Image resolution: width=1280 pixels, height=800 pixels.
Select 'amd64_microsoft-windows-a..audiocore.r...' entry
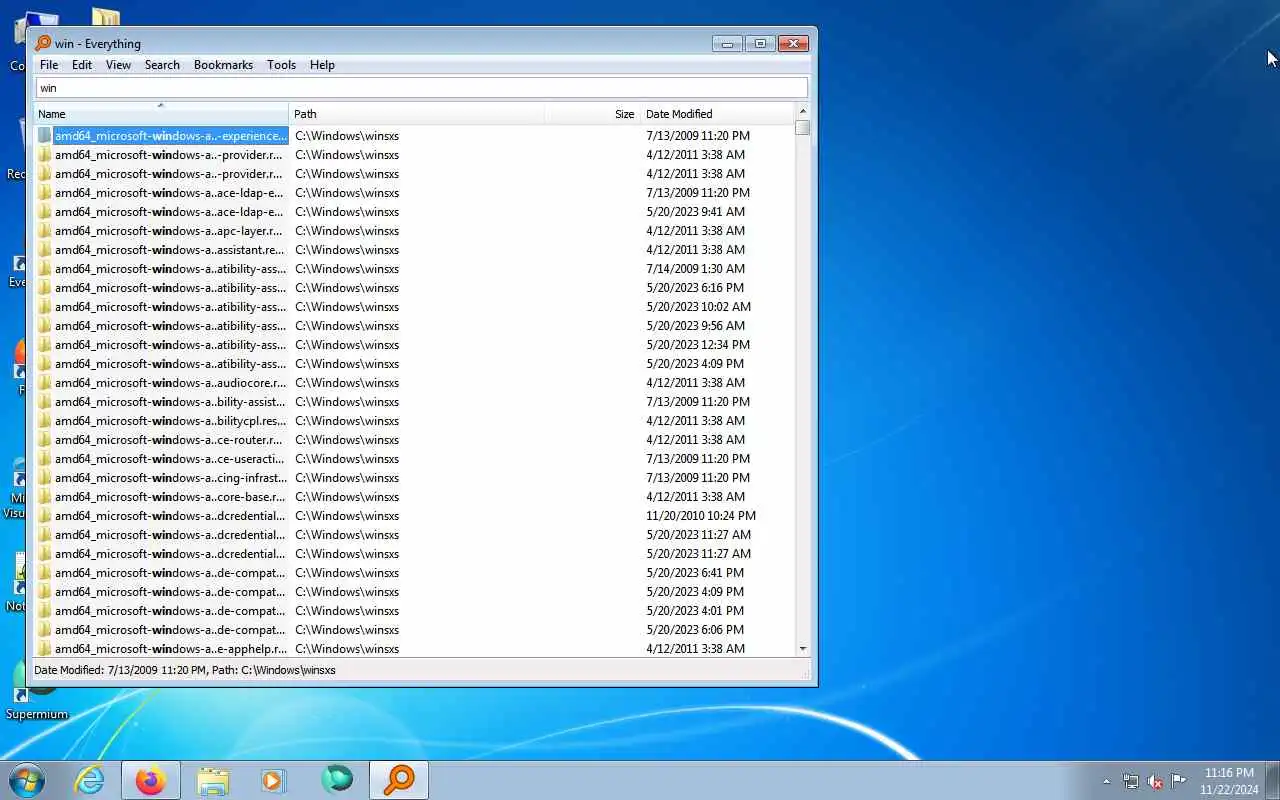pos(170,382)
